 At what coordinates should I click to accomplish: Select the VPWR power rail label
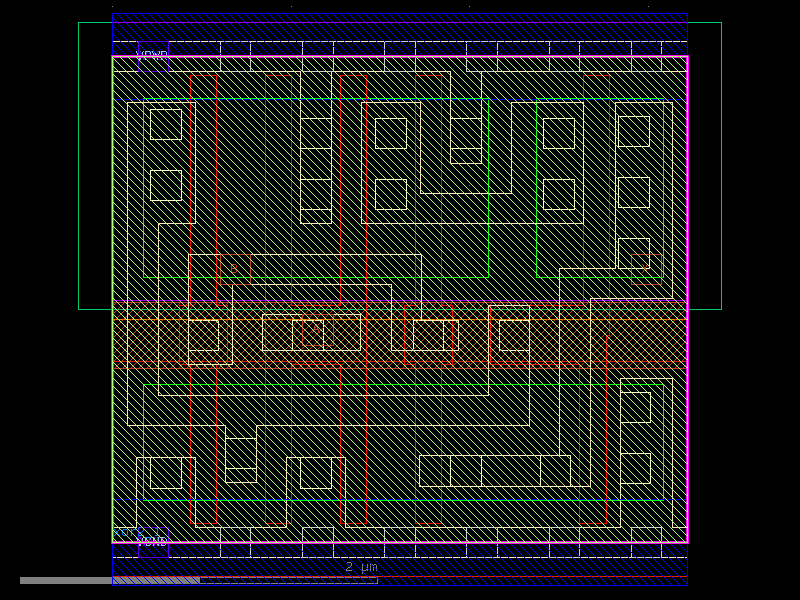tap(153, 54)
